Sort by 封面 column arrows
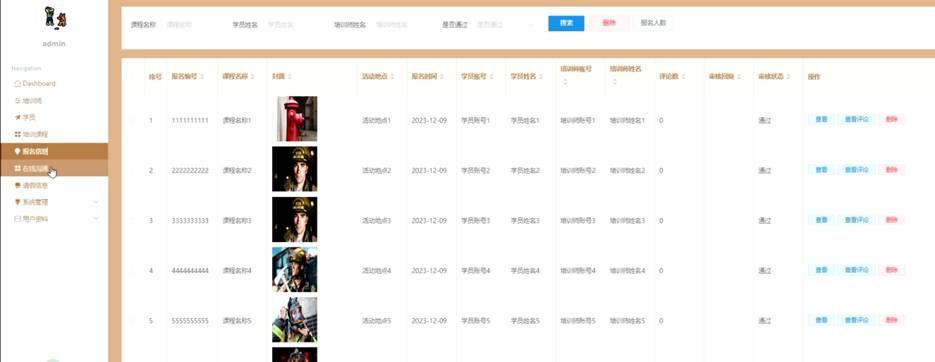This screenshot has width=935, height=362. pyautogui.click(x=289, y=77)
